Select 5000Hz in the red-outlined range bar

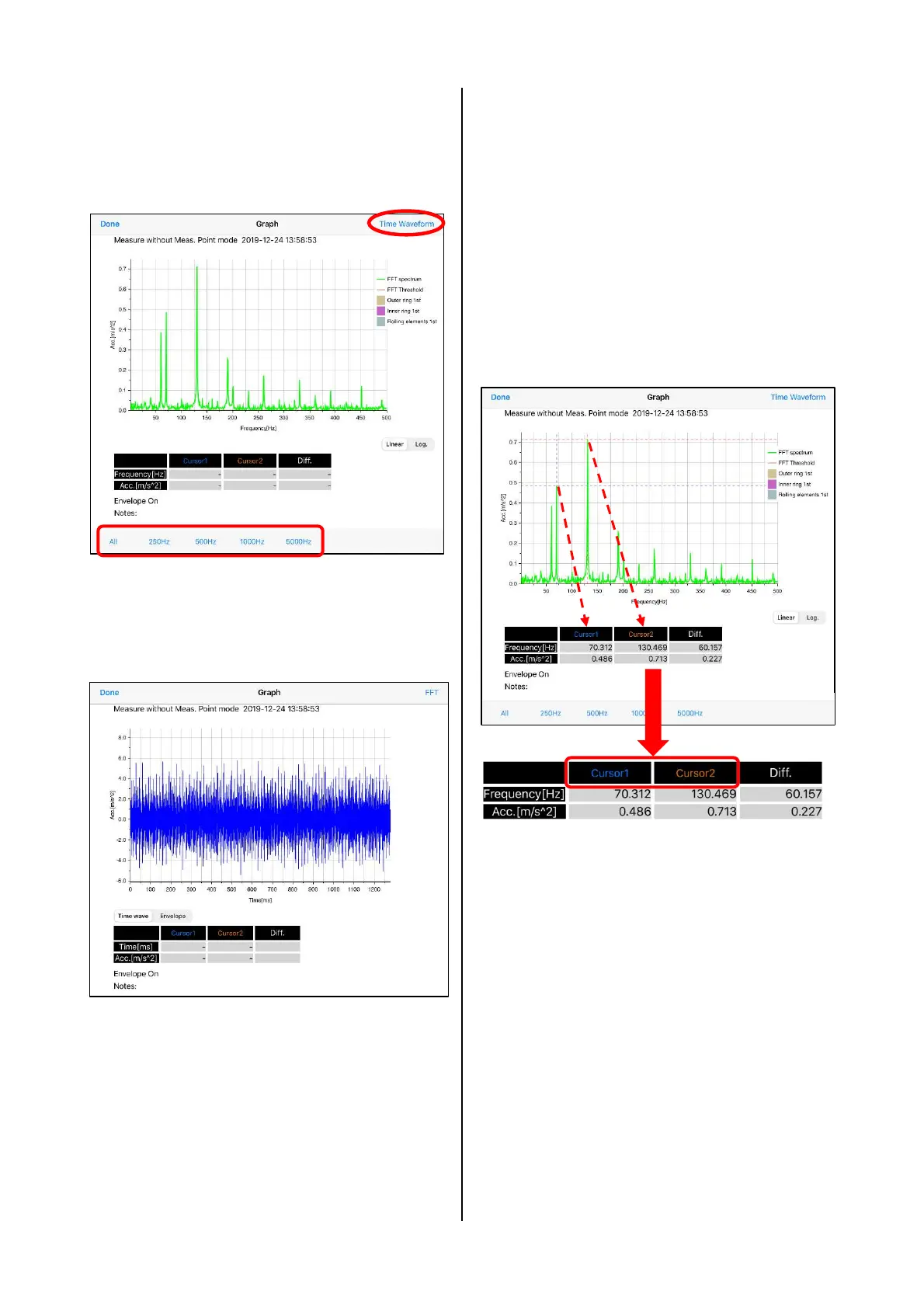[298, 541]
